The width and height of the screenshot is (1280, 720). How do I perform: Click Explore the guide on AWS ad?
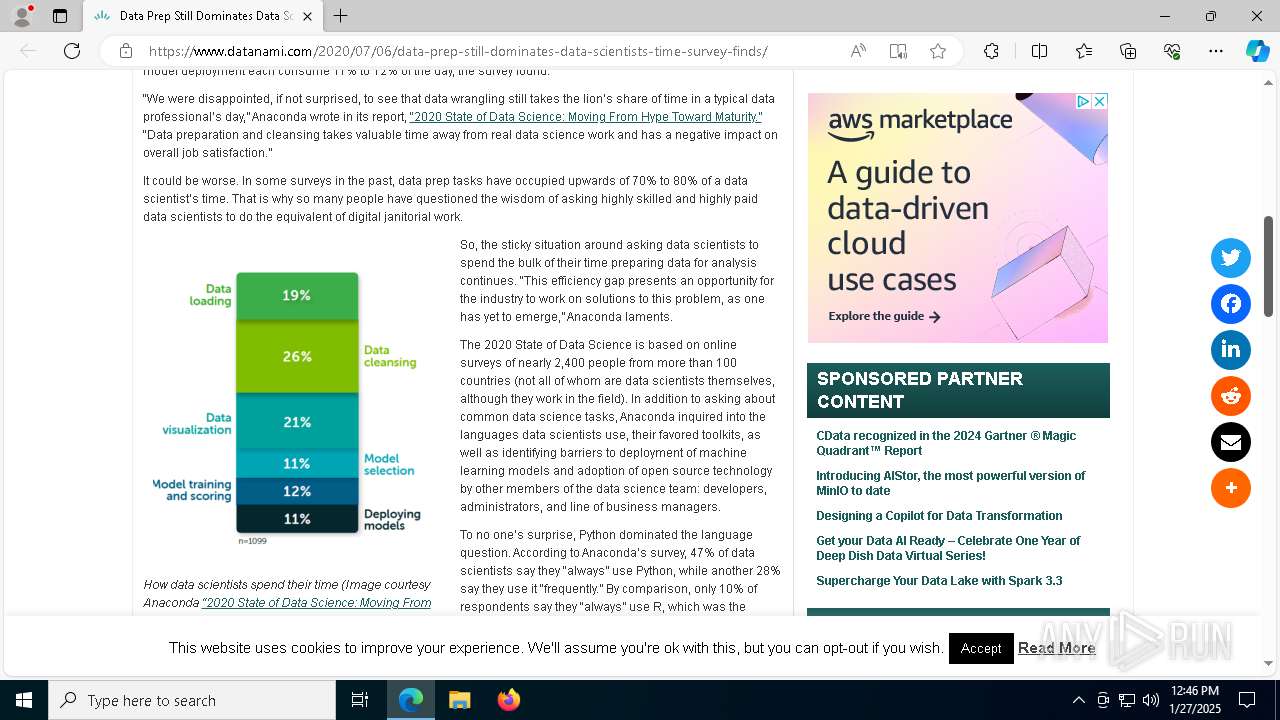[884, 316]
